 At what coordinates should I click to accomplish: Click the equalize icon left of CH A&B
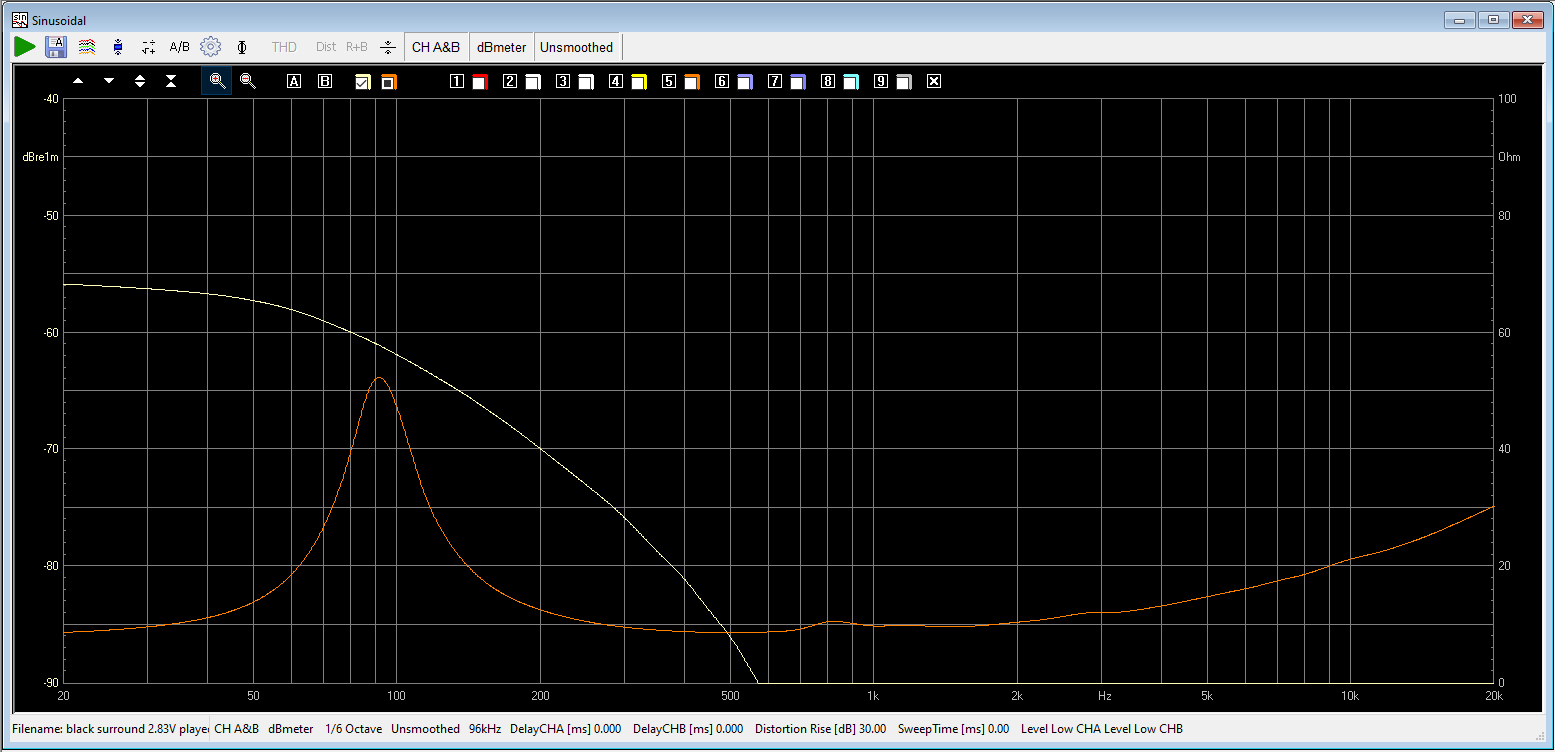pos(388,46)
